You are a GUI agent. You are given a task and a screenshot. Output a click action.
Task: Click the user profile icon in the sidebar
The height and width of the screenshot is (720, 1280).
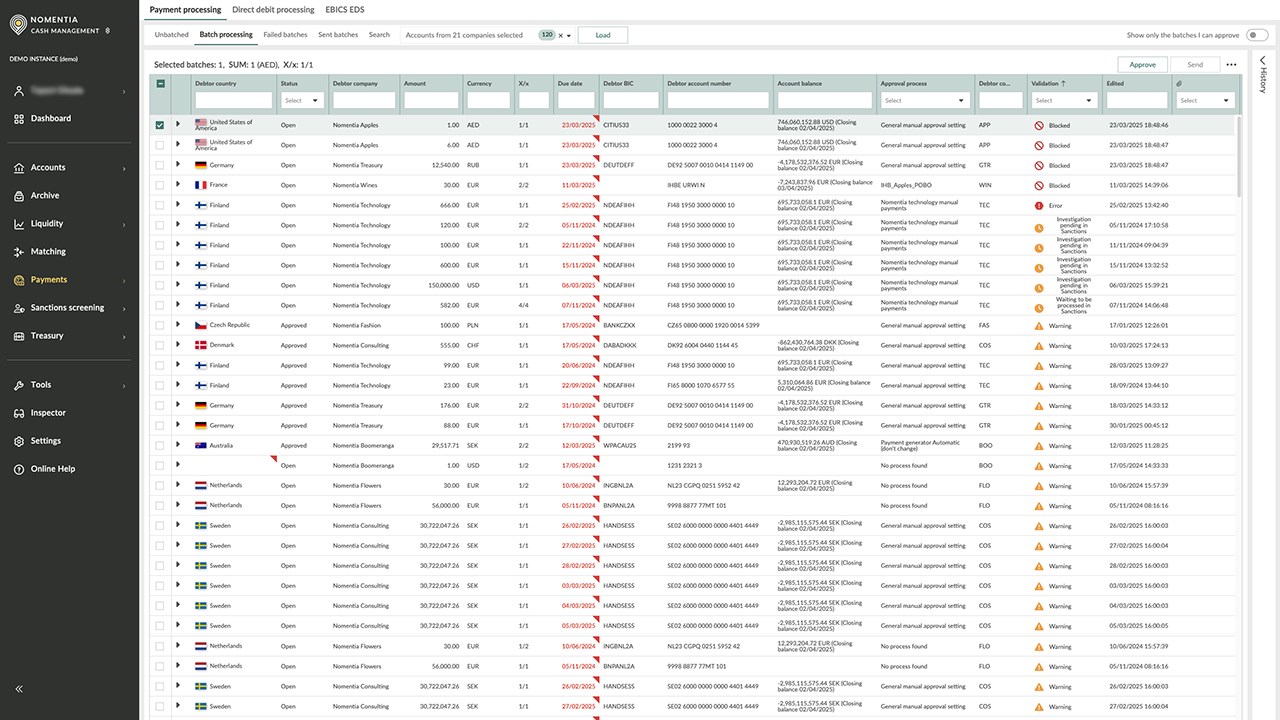19,90
